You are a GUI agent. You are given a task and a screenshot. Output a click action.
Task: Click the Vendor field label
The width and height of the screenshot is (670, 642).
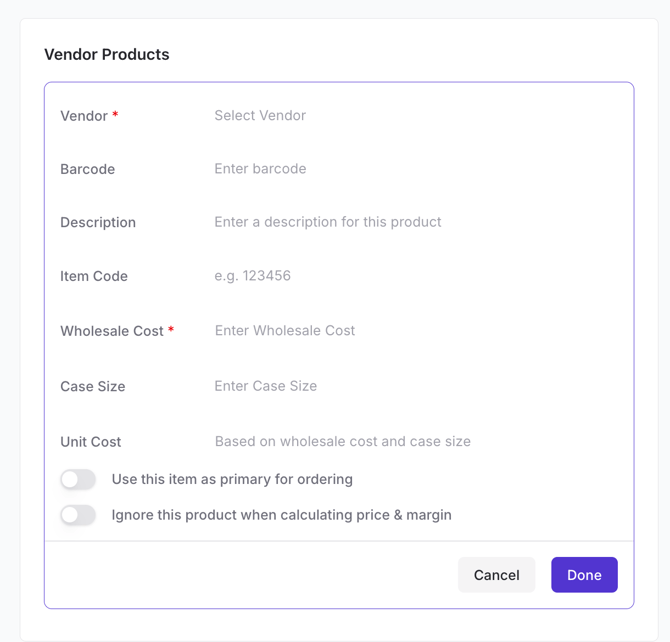pyautogui.click(x=84, y=116)
